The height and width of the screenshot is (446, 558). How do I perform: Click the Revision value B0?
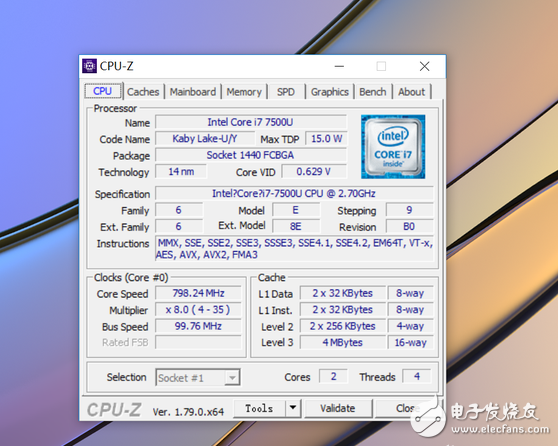410,226
